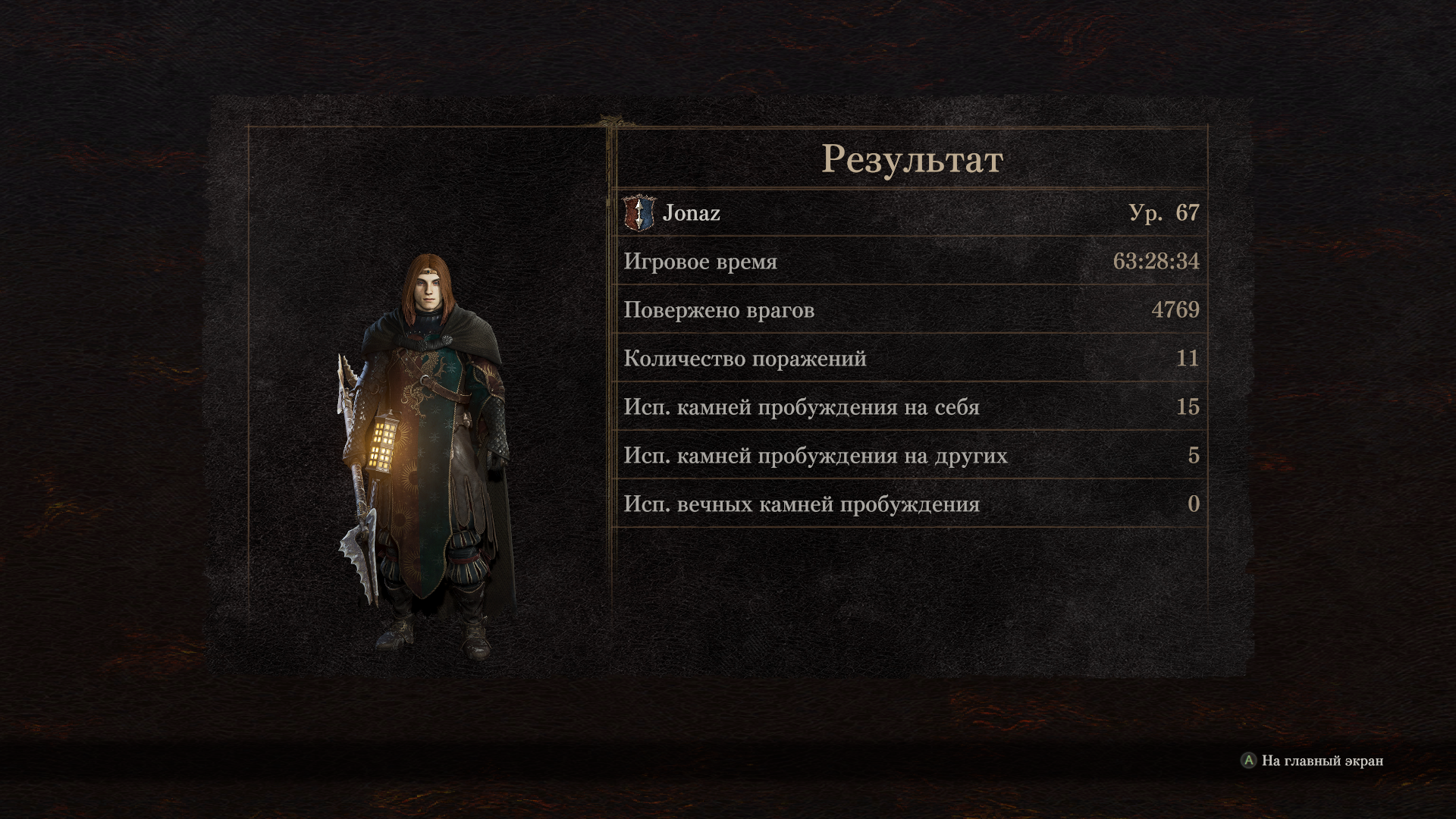Select the 'Повержено врагов' row
The image size is (1456, 819).
tap(912, 309)
